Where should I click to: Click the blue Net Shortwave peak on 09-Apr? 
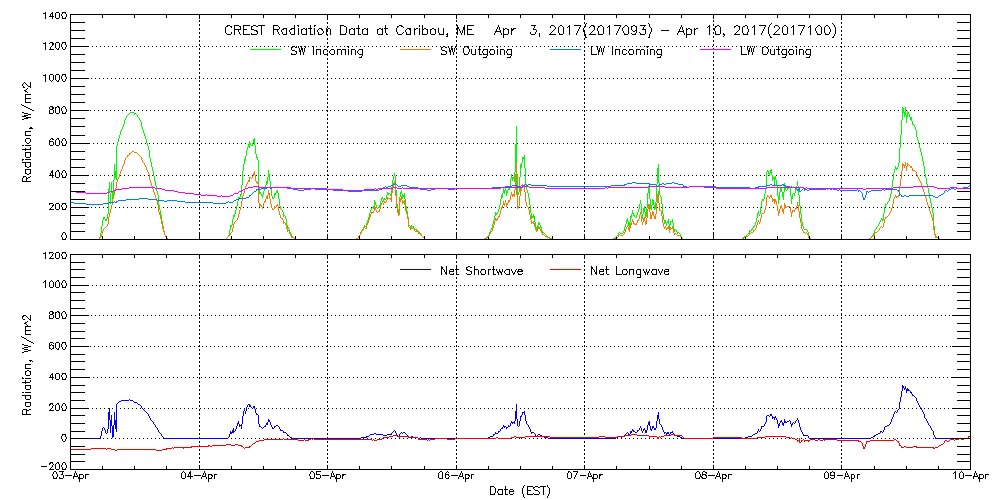(x=903, y=386)
